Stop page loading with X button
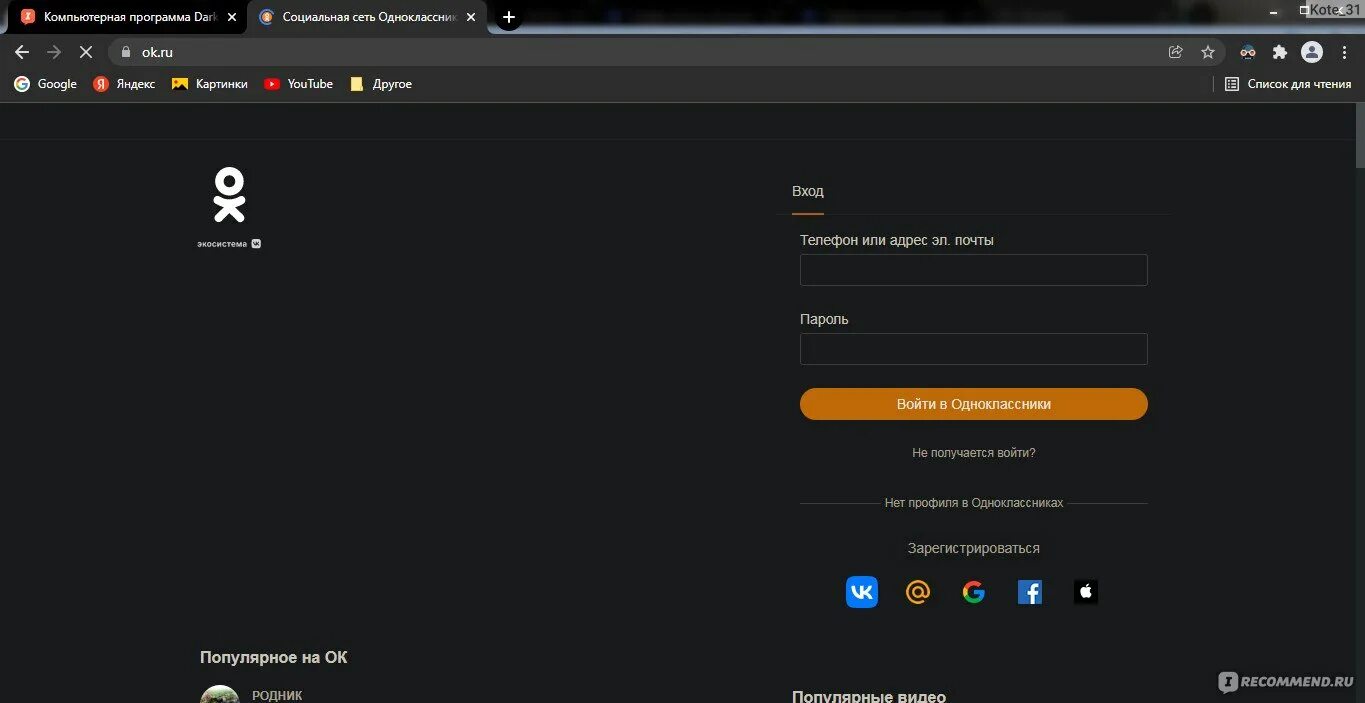 86,52
